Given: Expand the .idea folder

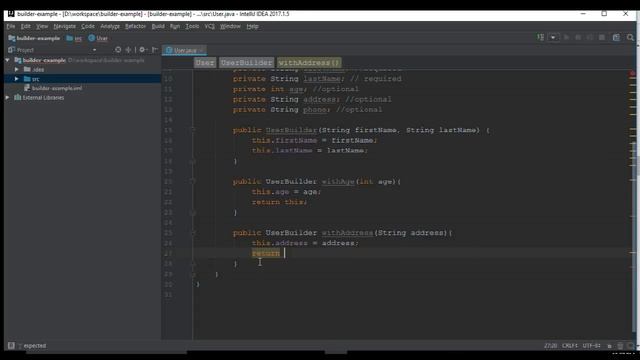Looking at the screenshot, I should coord(17,69).
